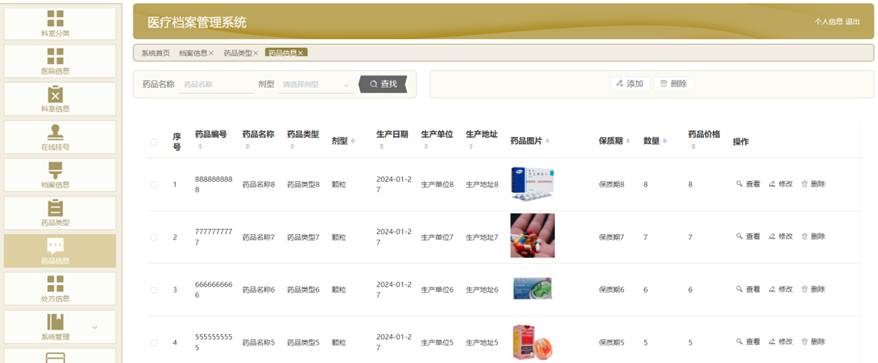Delete the 药品名称7 row
Image resolution: width=878 pixels, height=363 pixels.
point(813,236)
